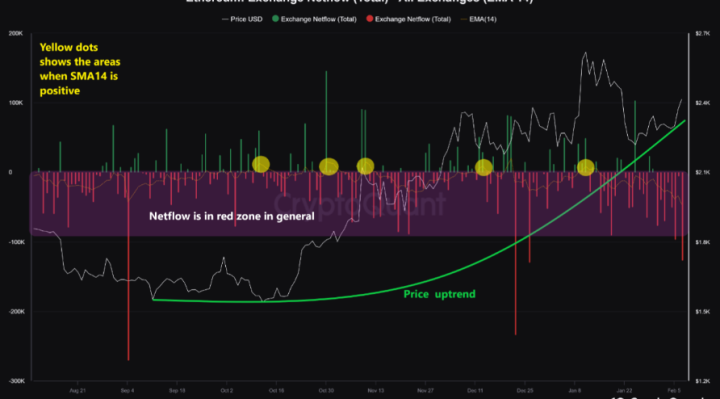The image size is (720, 399).
Task: Toggle green Exchange Netflow (Total) legend entry
Action: click(x=315, y=19)
